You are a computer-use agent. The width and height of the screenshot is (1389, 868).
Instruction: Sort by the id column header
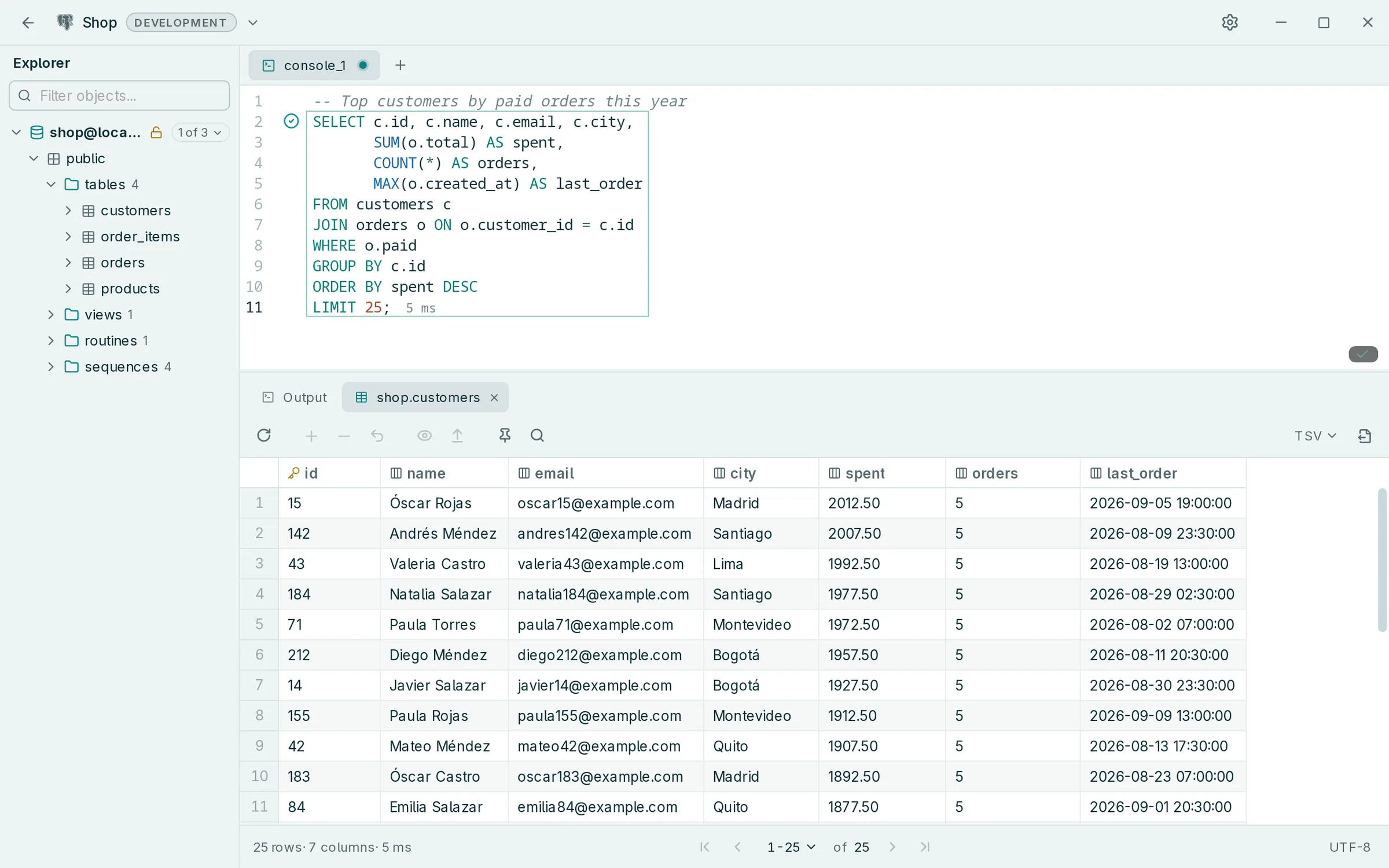[x=329, y=473]
